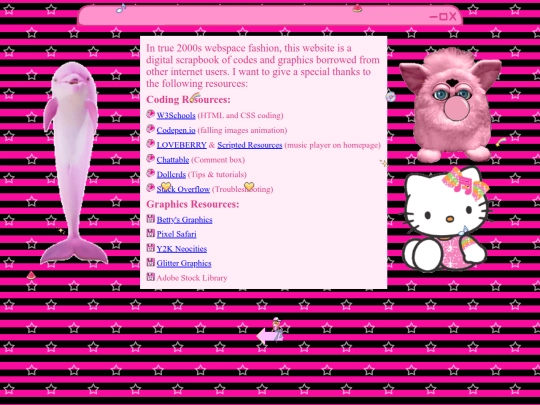Click the pink Furby image
This screenshot has width=540, height=405.
pos(450,105)
